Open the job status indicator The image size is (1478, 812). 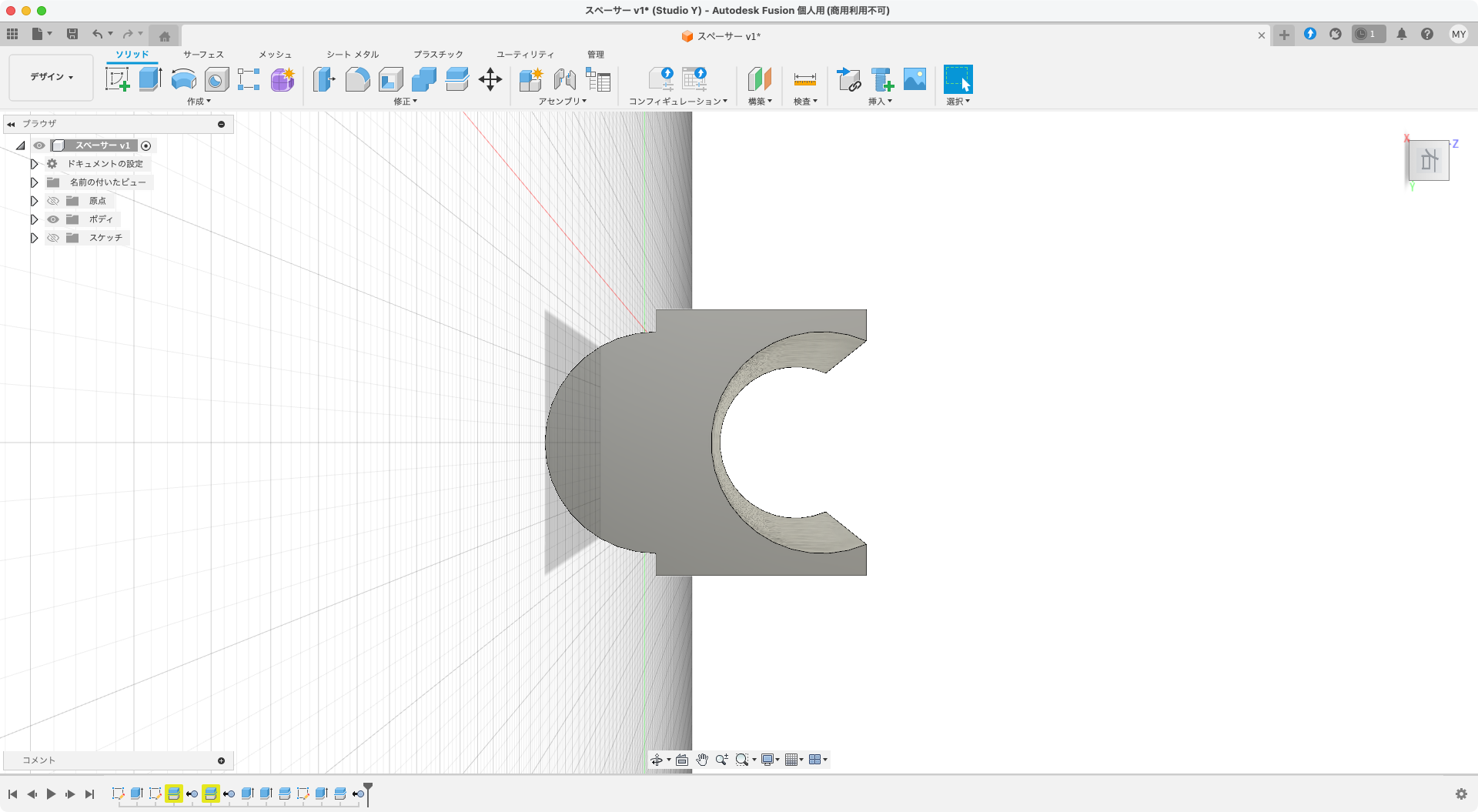click(1368, 34)
